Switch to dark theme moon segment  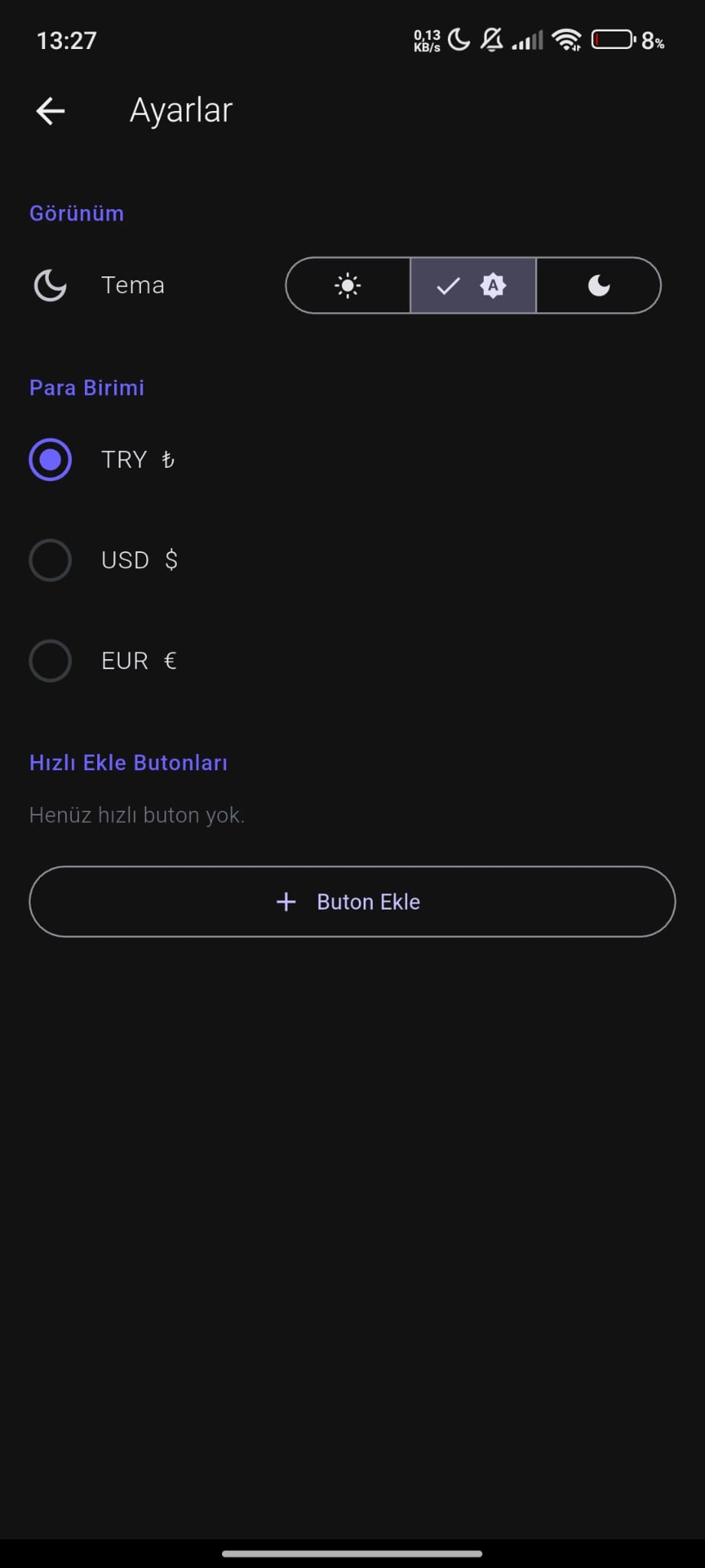tap(599, 286)
